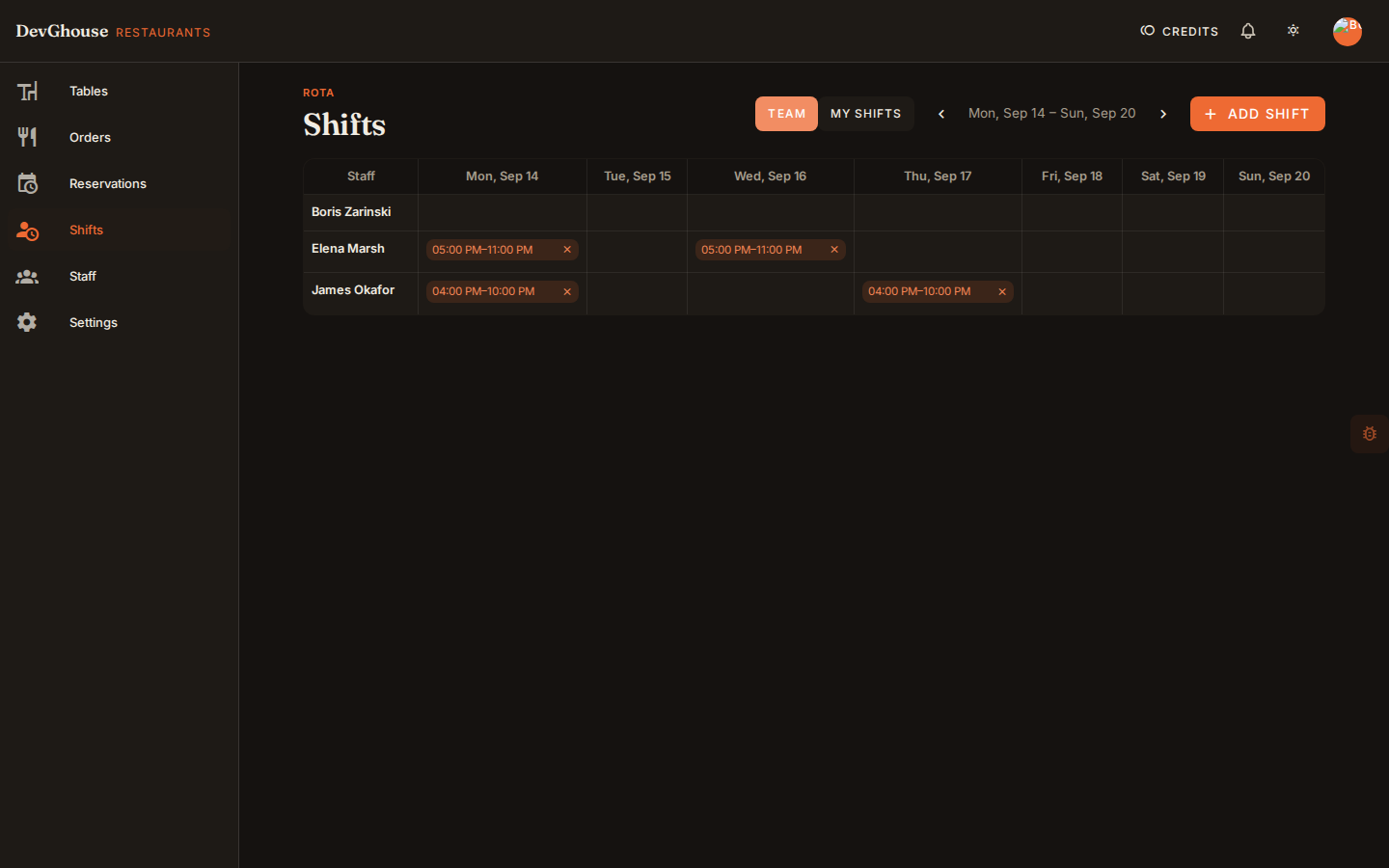Open Tables from the sidebar
1389x868 pixels.
click(120, 91)
